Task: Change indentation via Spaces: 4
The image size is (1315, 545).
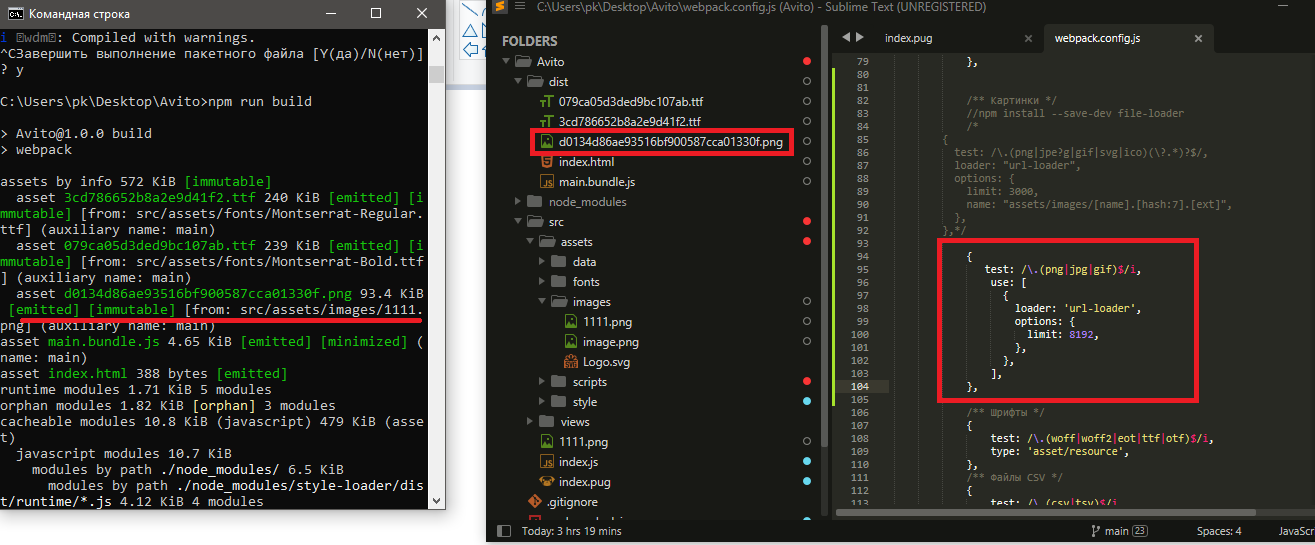Action: tap(1219, 531)
